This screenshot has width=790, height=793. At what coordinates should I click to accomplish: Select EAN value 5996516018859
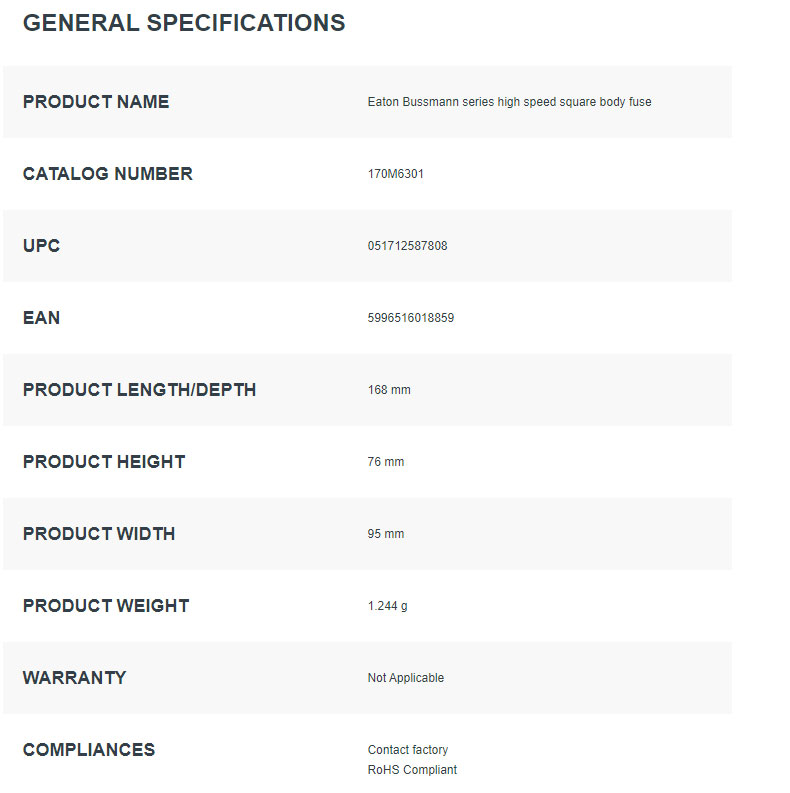click(x=411, y=318)
